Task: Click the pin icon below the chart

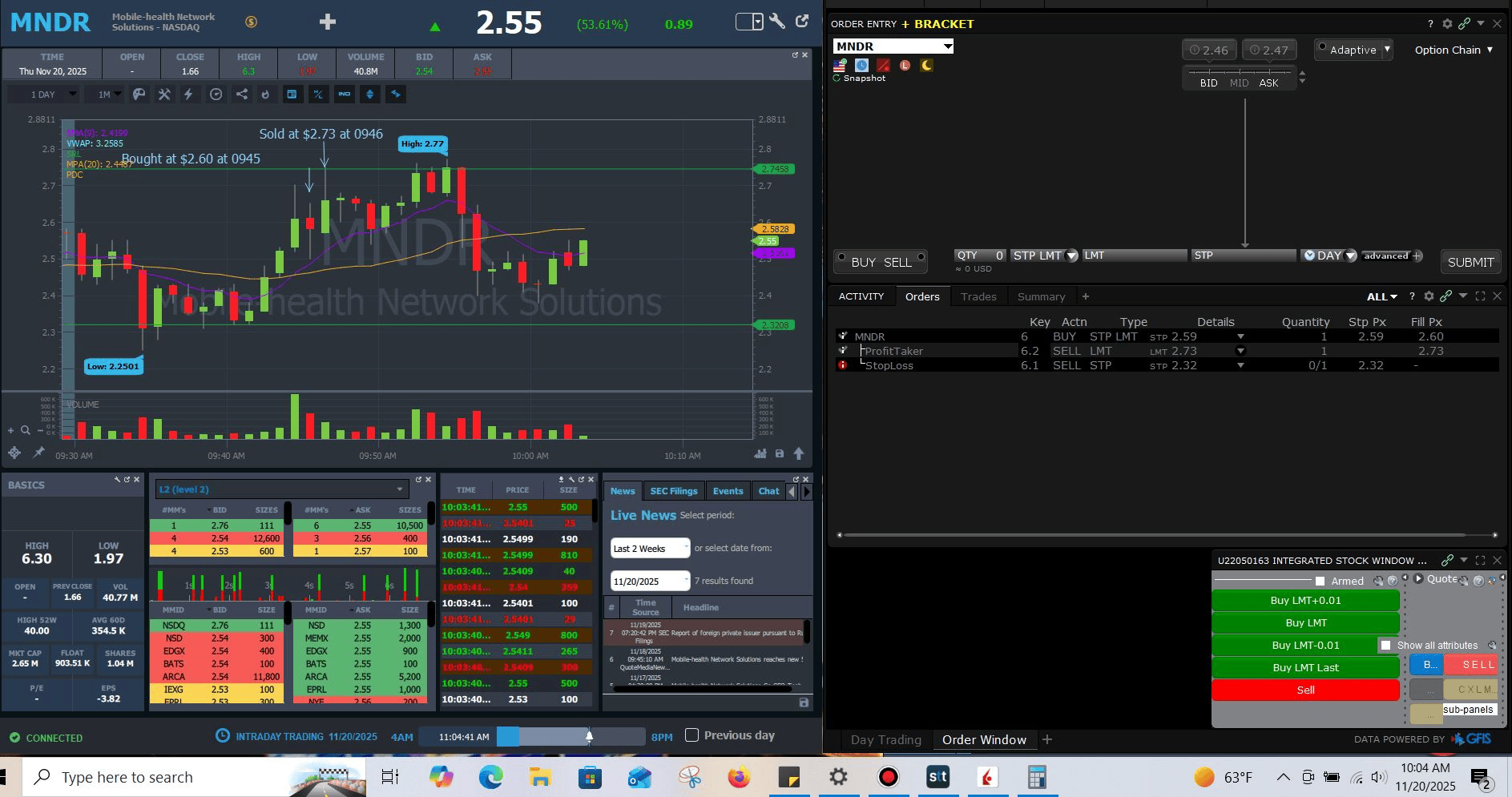Action: [x=38, y=453]
